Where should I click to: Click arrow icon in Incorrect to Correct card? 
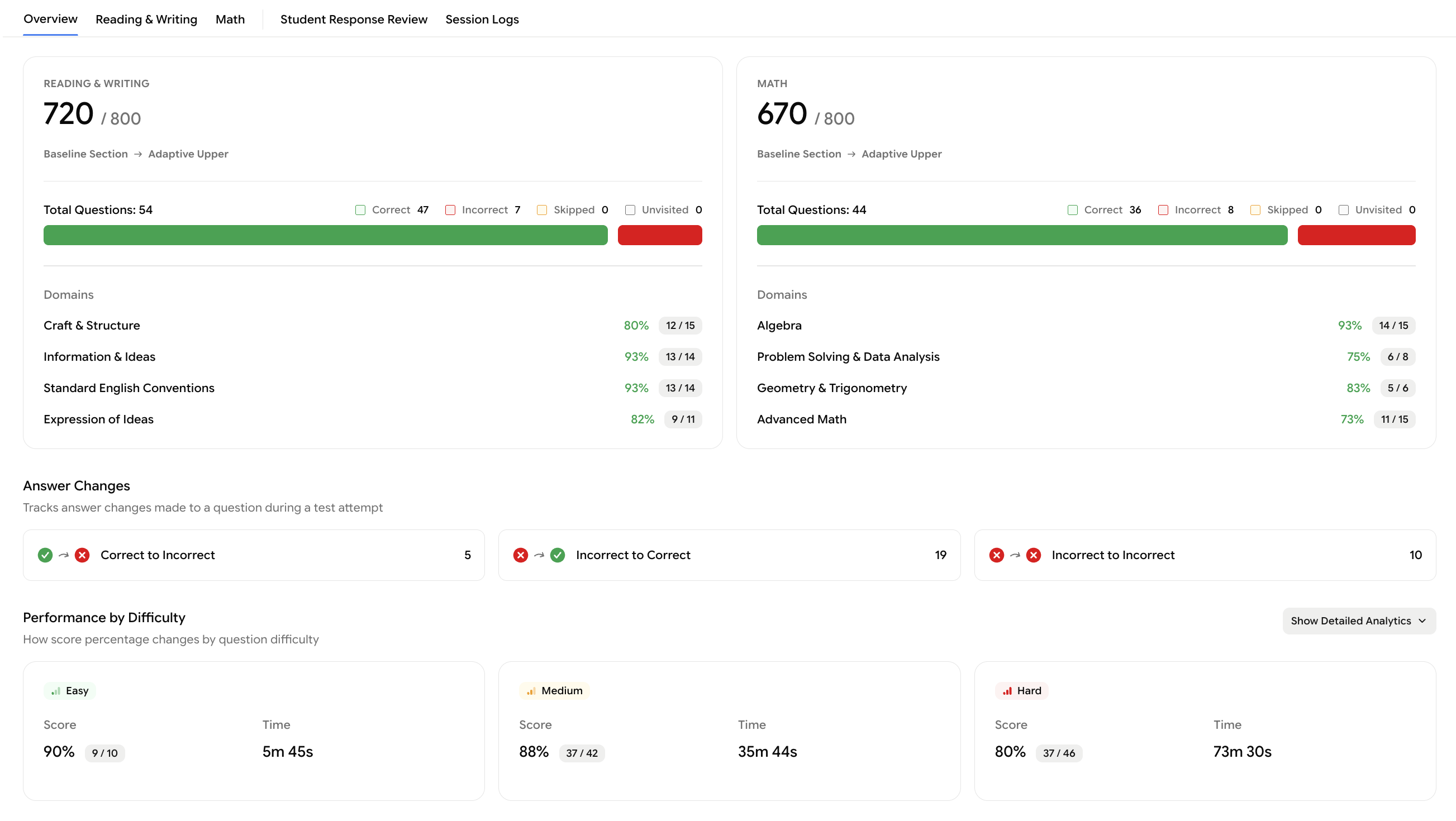pos(539,556)
